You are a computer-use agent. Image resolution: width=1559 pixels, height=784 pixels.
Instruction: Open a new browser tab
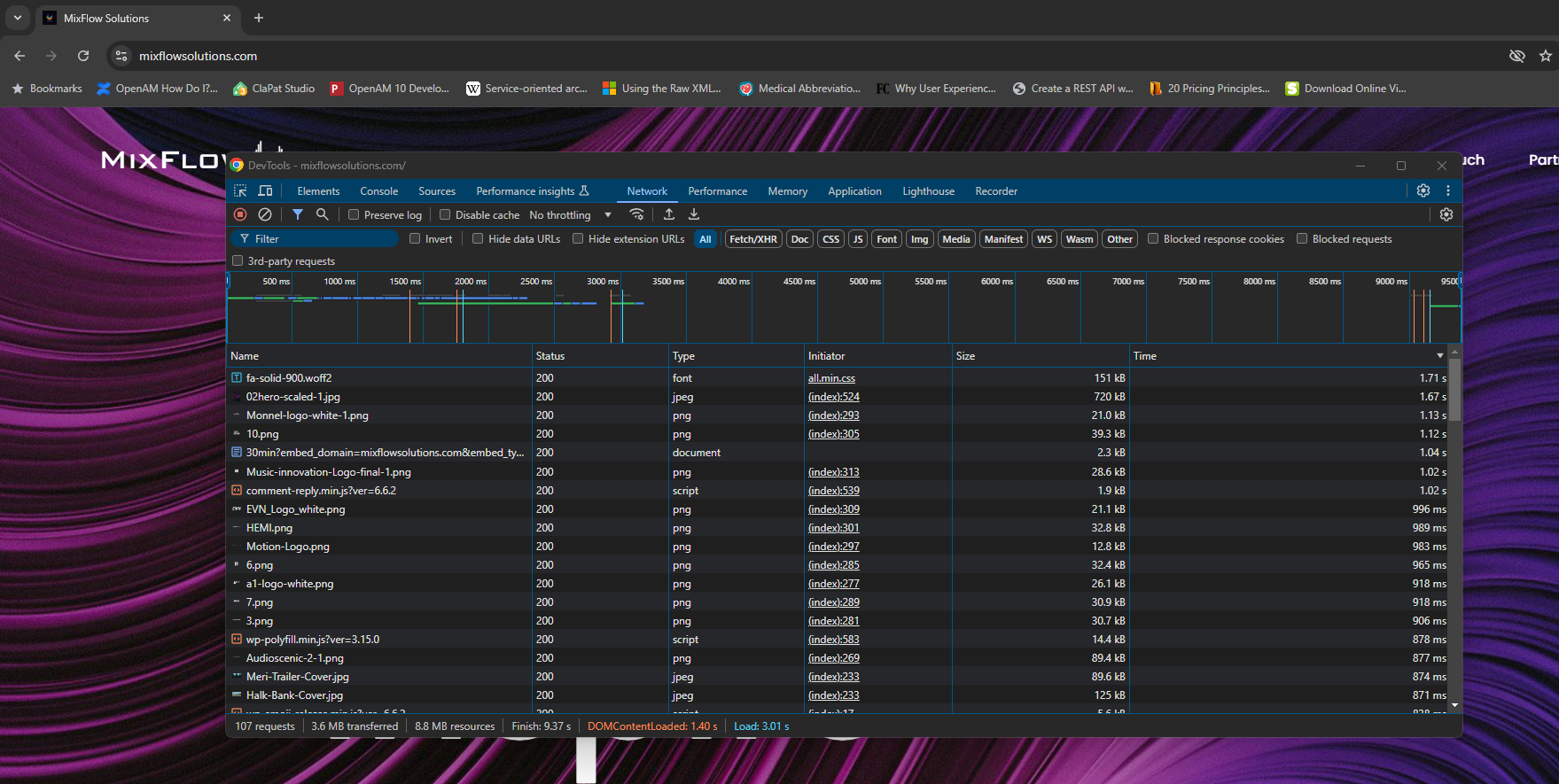coord(259,18)
